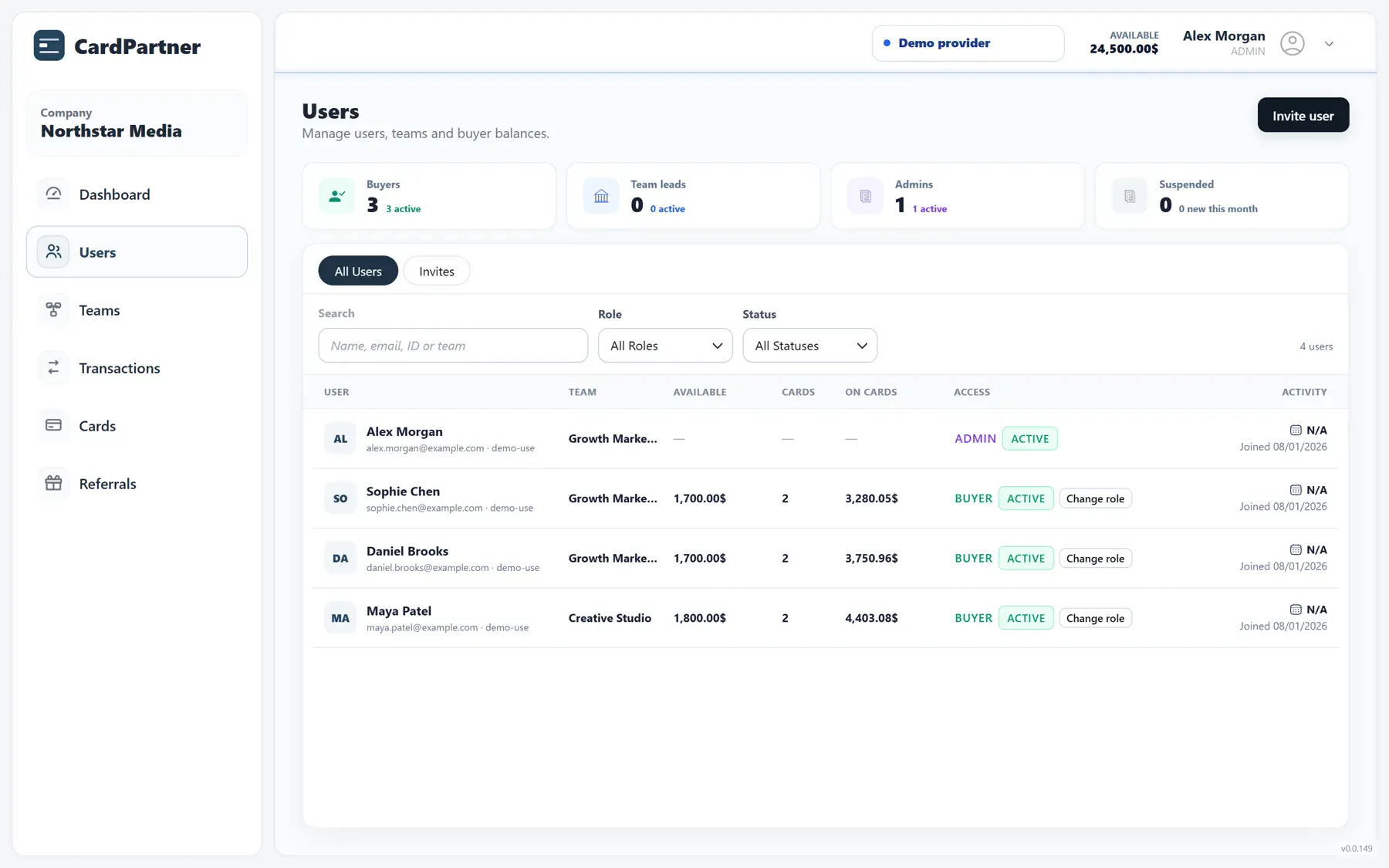Screen dimensions: 1389x868
Task: Switch to the All Users tab
Action: click(358, 271)
